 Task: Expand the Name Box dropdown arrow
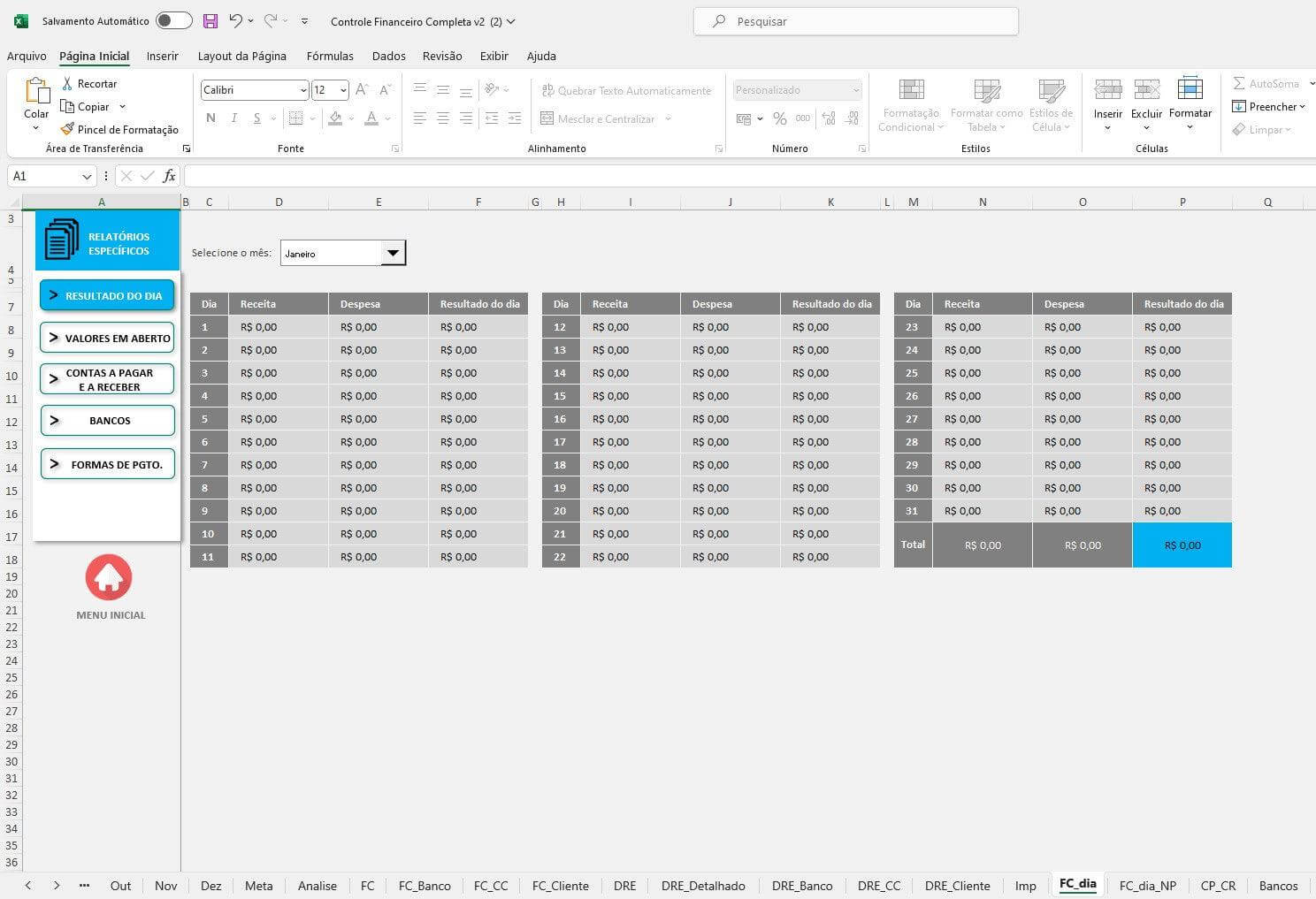click(x=87, y=177)
